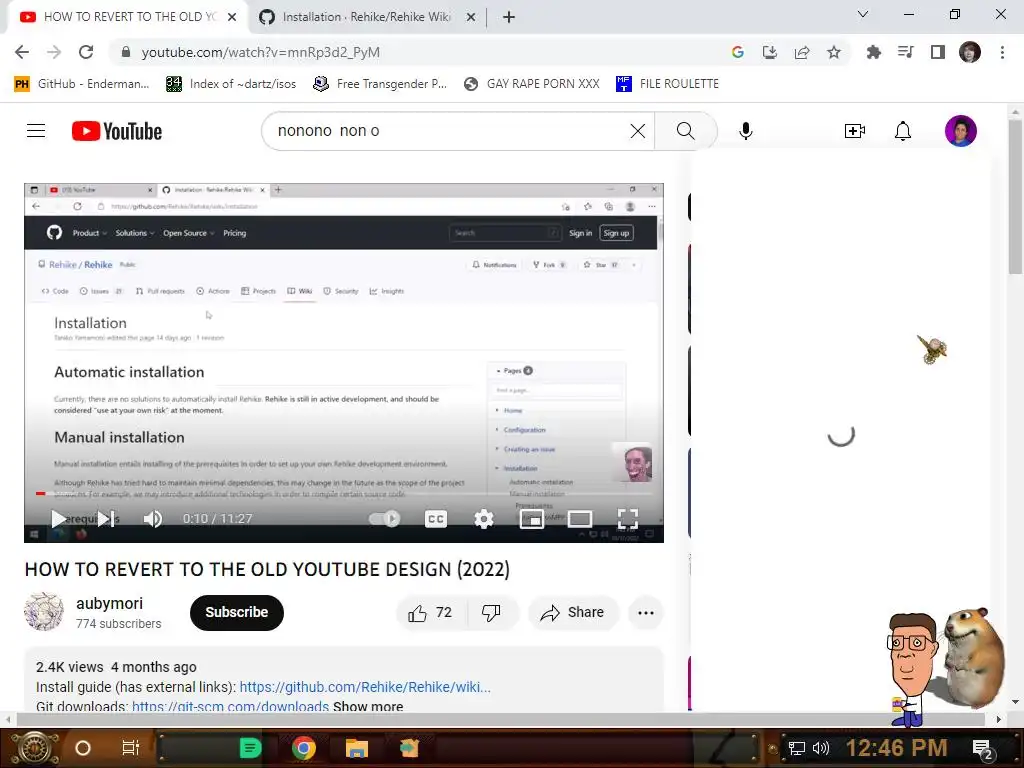This screenshot has height=768, width=1024.
Task: Subscribe to aubymori channel
Action: click(236, 613)
